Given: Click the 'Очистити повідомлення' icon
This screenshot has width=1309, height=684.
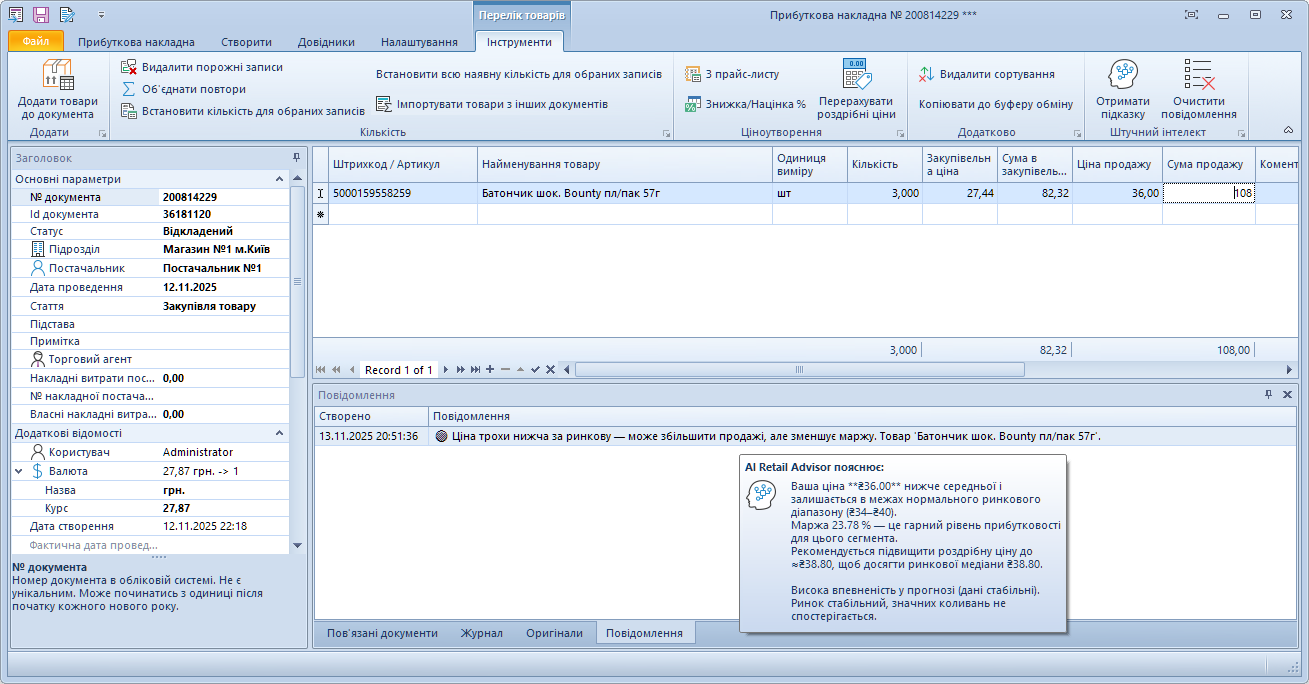Looking at the screenshot, I should tap(1198, 76).
